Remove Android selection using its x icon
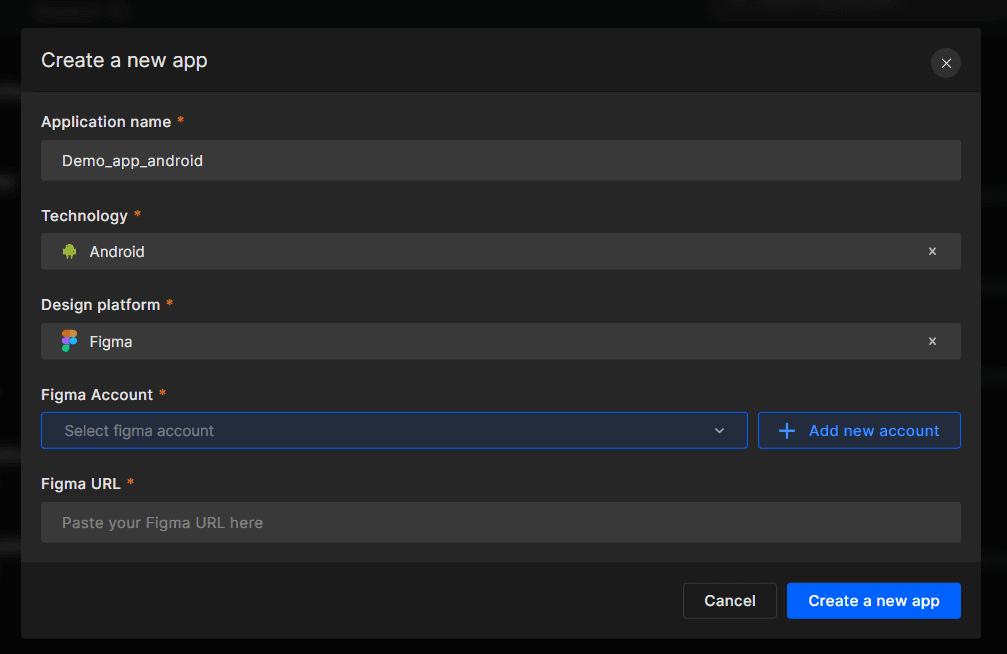Viewport: 1007px width, 654px height. pyautogui.click(x=932, y=251)
